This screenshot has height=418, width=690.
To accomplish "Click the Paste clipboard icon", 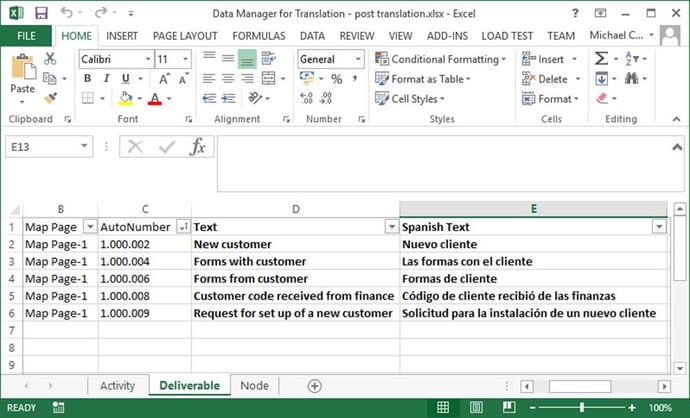I will [23, 67].
